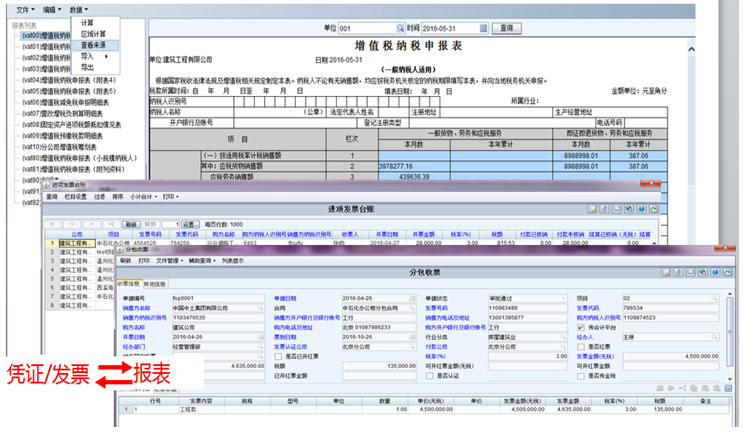Click the search icon in the 单位 field

[400, 28]
